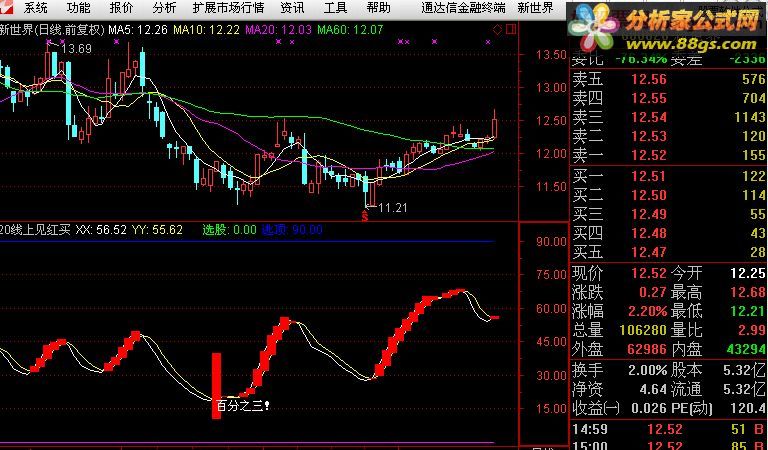Open the 帮助 menu
The height and width of the screenshot is (450, 768).
[x=379, y=7]
